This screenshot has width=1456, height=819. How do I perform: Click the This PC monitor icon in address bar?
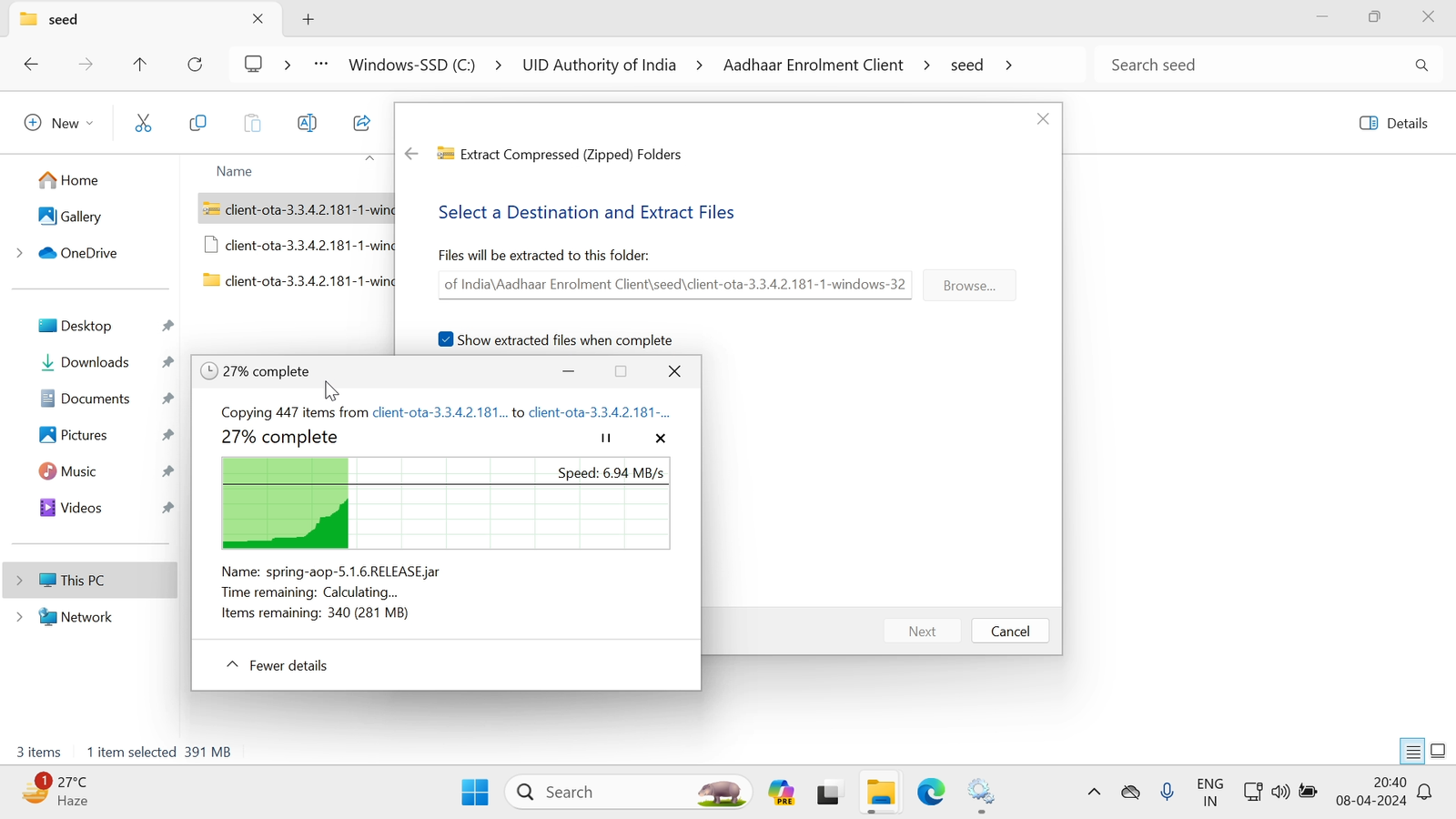point(253,65)
